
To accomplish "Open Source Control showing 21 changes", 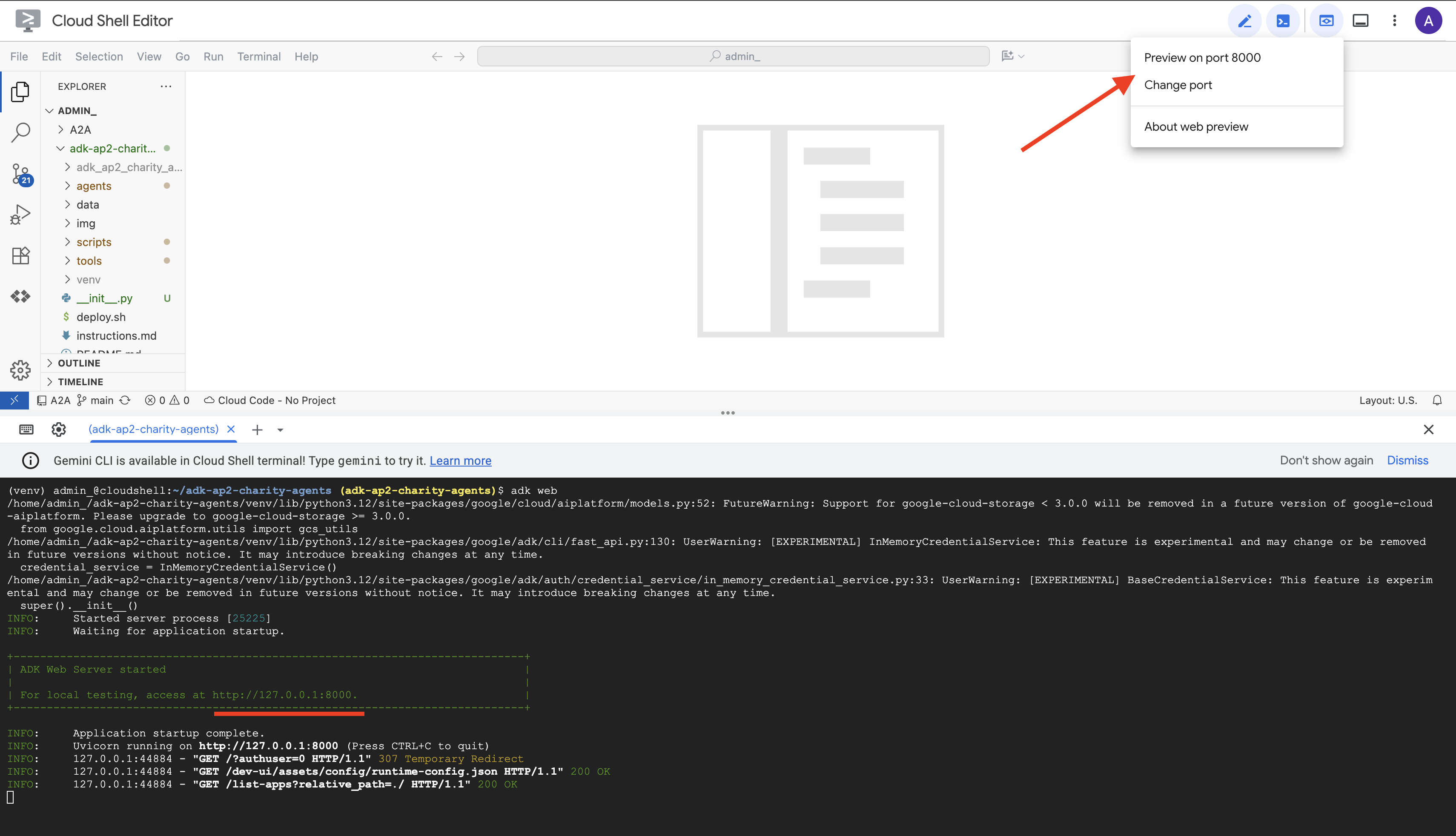I will click(20, 173).
